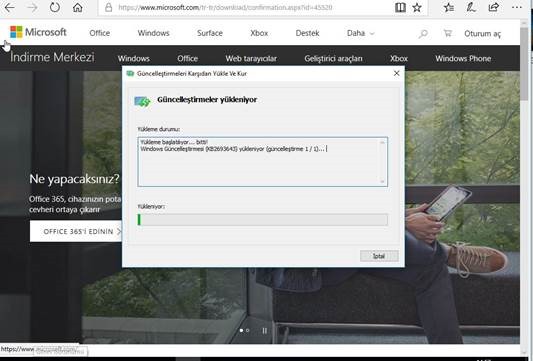Expand the Daha dropdown menu

pyautogui.click(x=360, y=33)
